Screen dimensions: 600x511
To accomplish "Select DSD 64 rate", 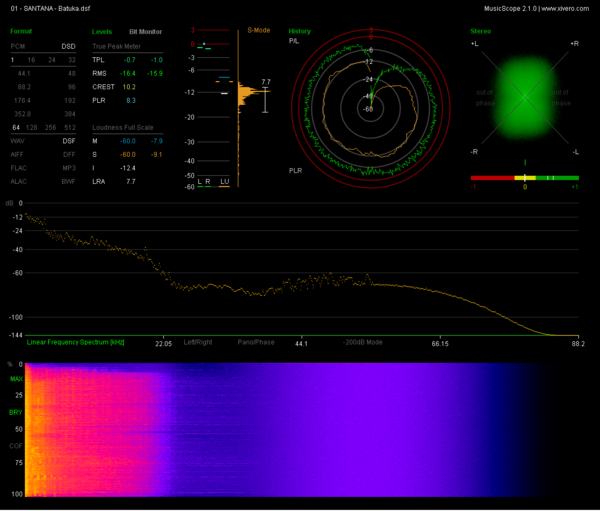I will click(x=16, y=127).
